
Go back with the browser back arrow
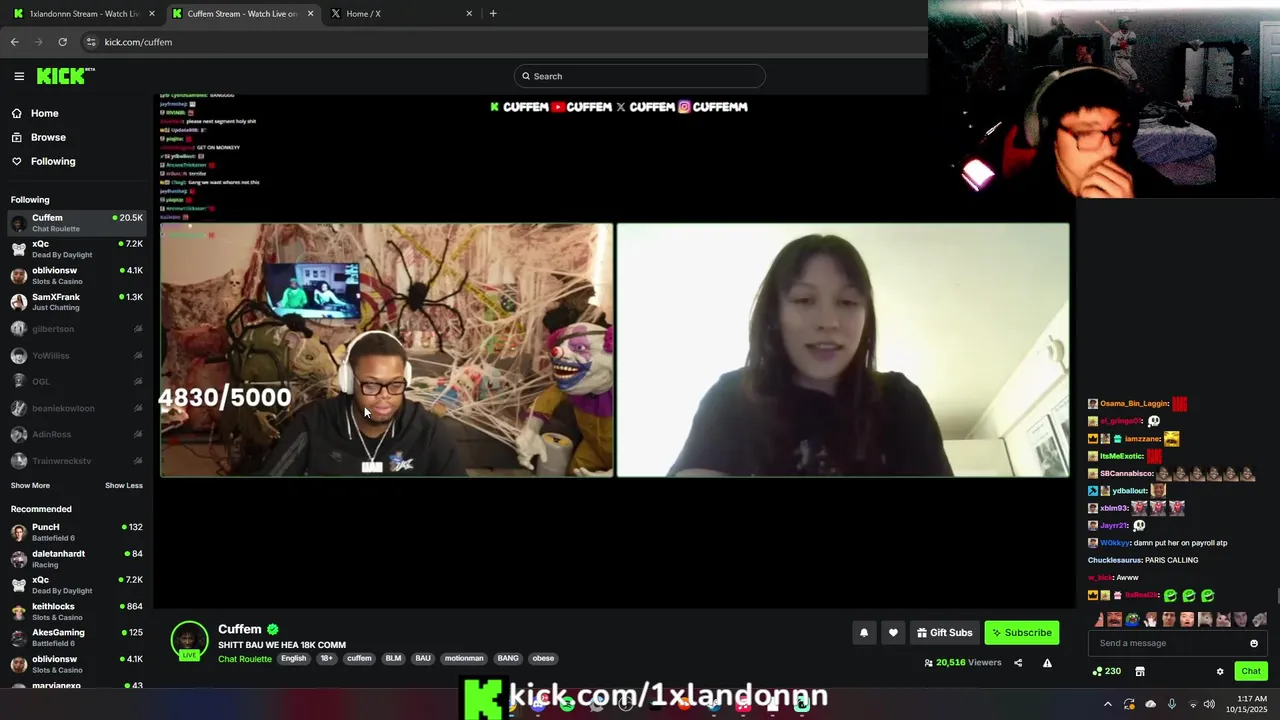click(15, 42)
